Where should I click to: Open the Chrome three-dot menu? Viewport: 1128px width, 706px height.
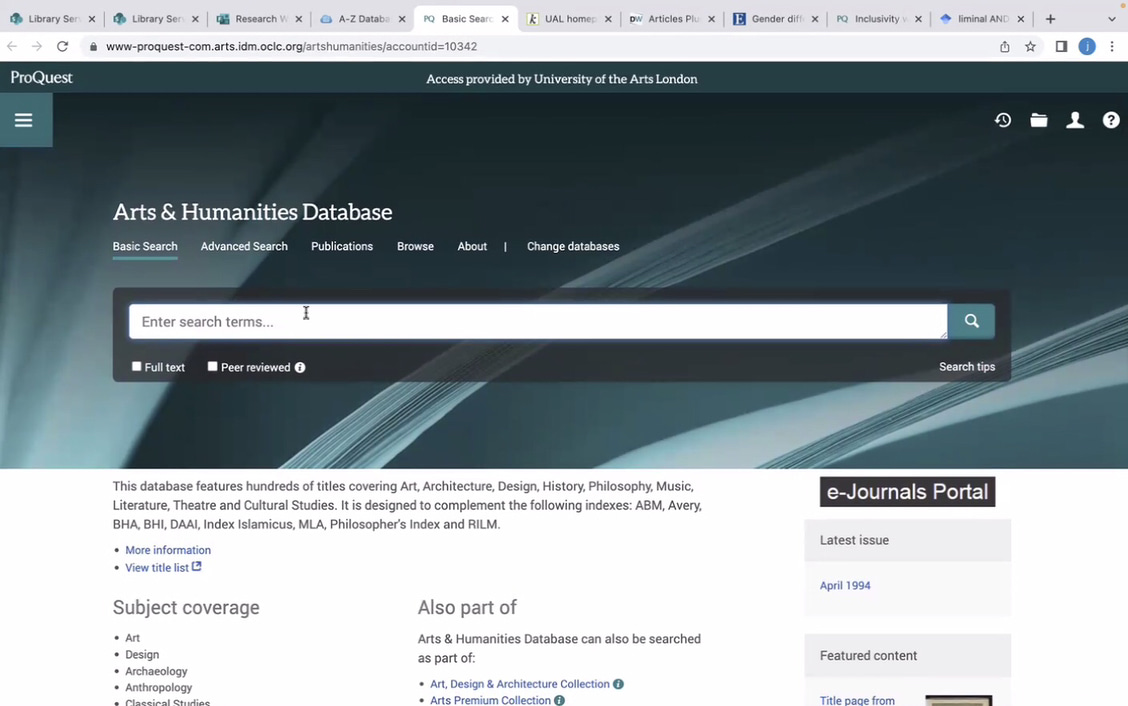[x=1112, y=46]
